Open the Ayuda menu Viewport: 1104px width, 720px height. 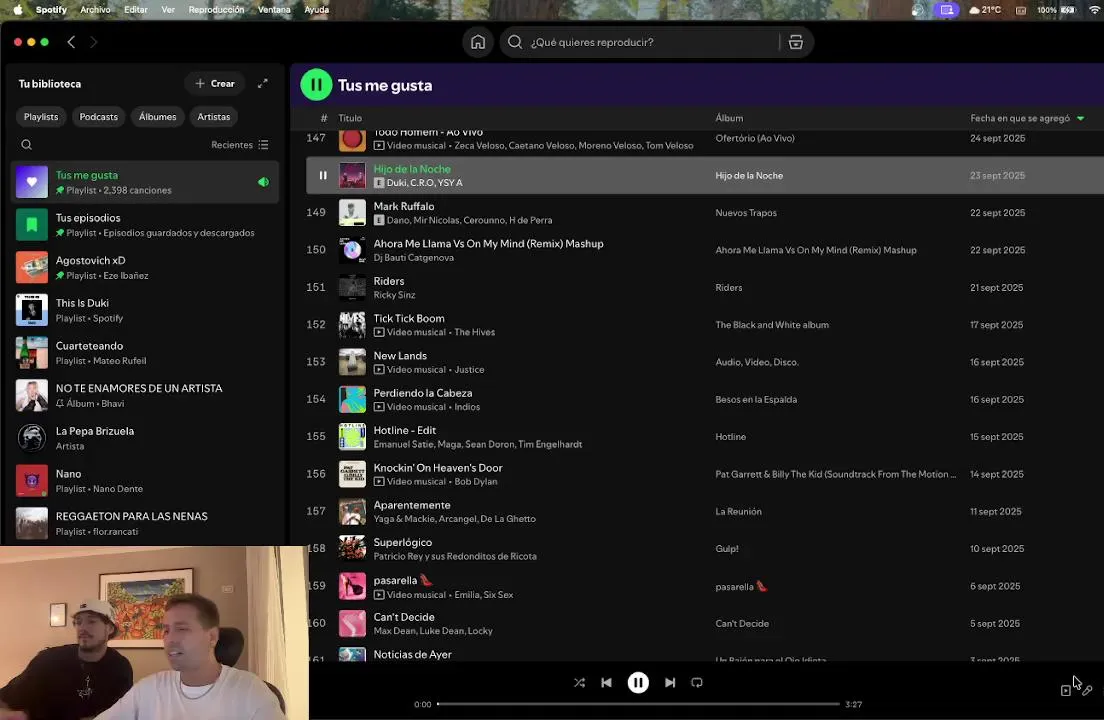pos(316,10)
